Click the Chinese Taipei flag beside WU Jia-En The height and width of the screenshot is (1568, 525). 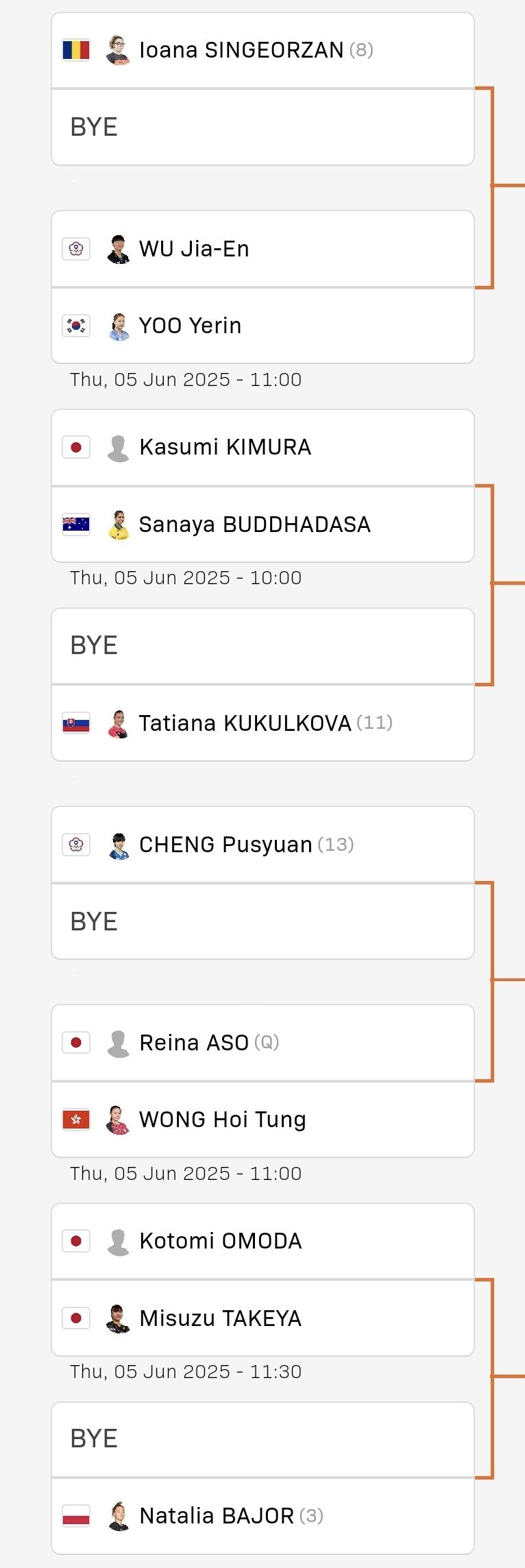tap(76, 248)
